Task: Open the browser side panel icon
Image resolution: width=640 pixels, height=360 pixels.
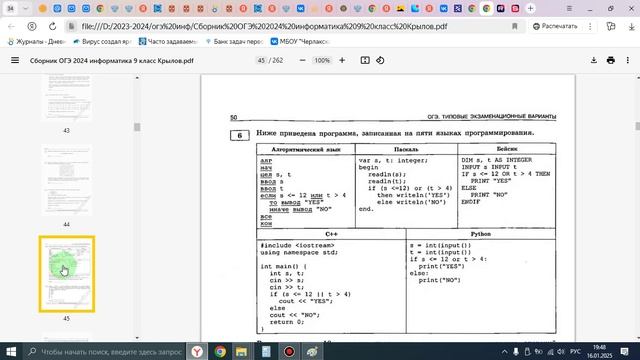Action: pos(611,27)
